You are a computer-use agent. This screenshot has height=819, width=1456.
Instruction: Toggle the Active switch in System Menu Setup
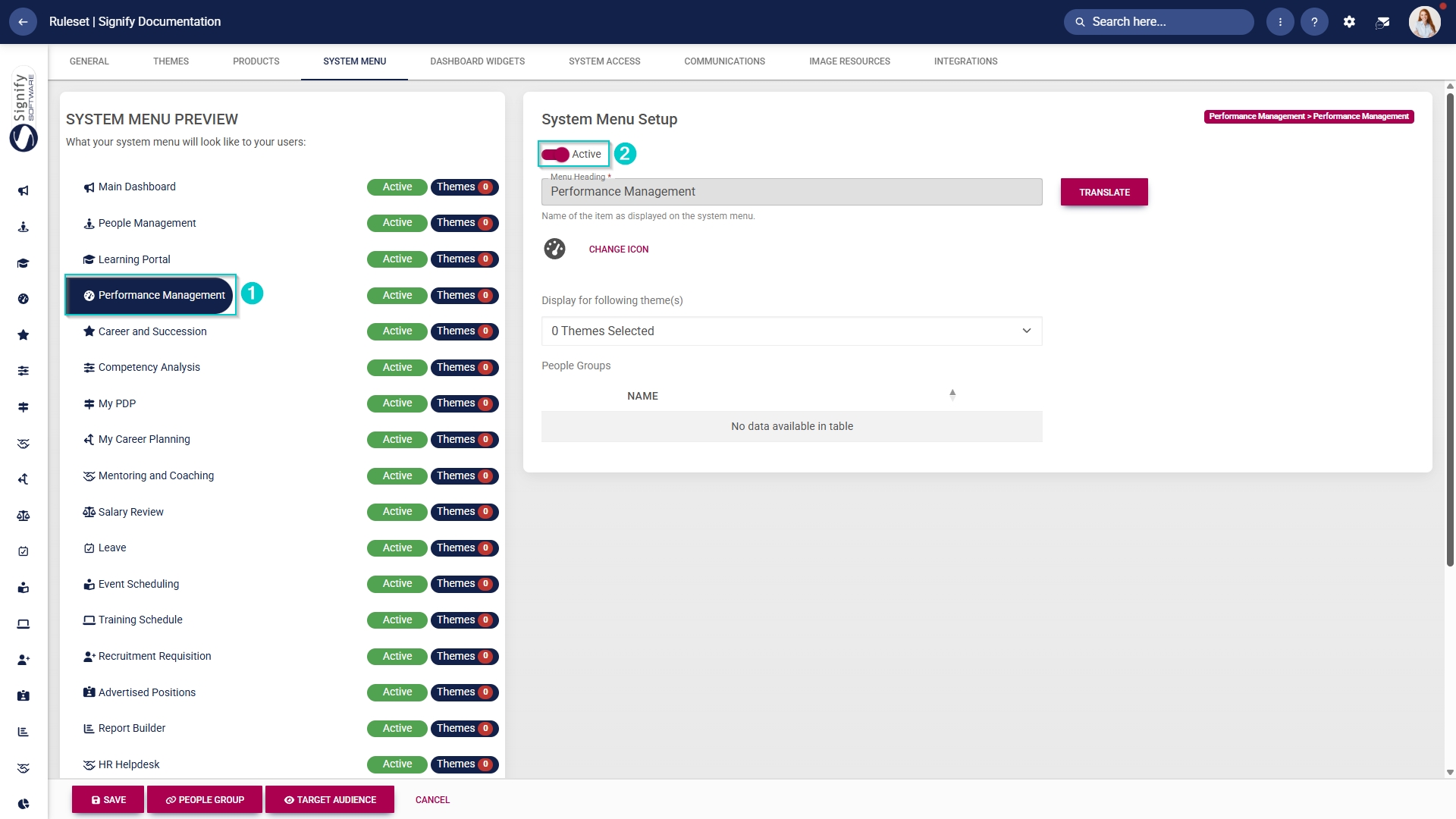click(x=555, y=155)
